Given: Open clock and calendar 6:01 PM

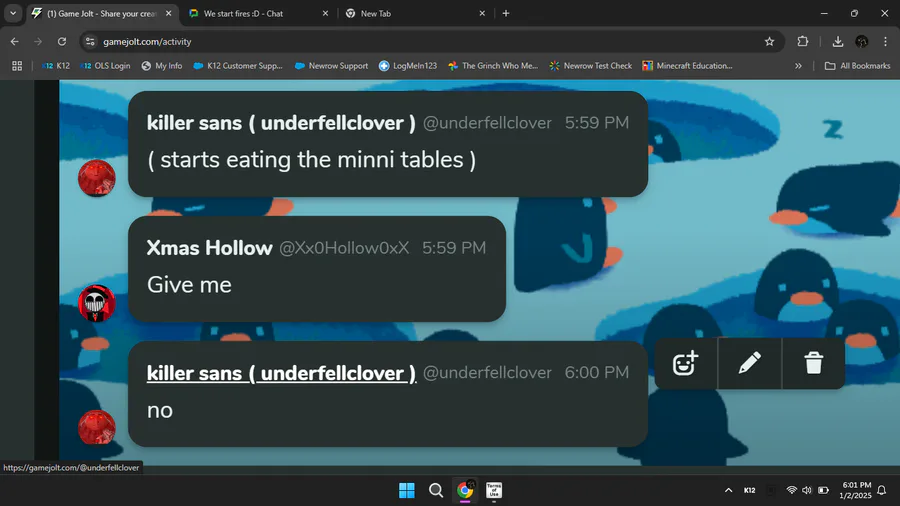Looking at the screenshot, I should (x=856, y=491).
